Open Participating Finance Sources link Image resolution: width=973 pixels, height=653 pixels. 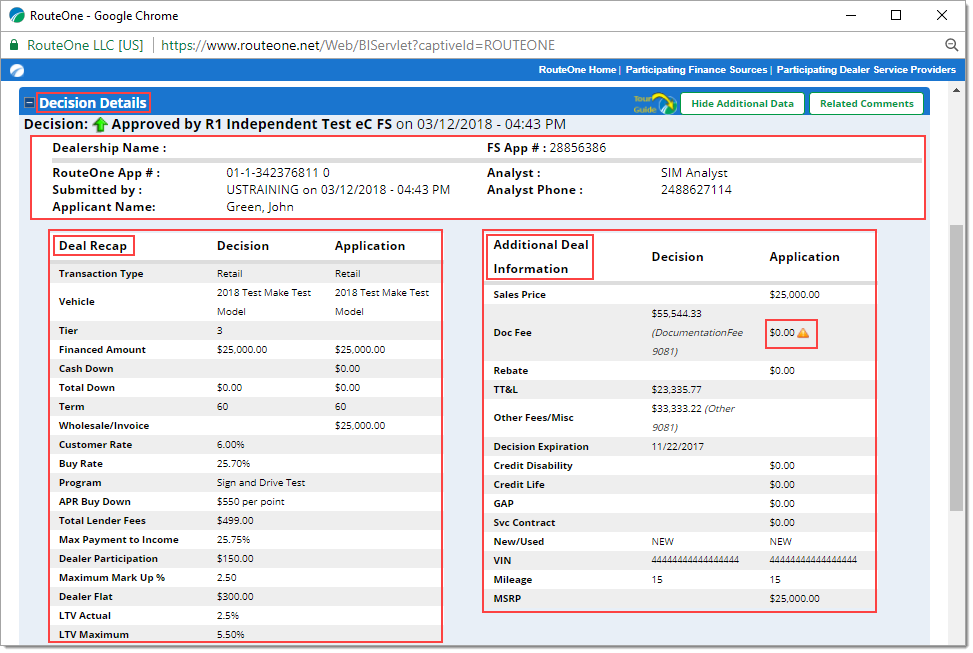696,70
